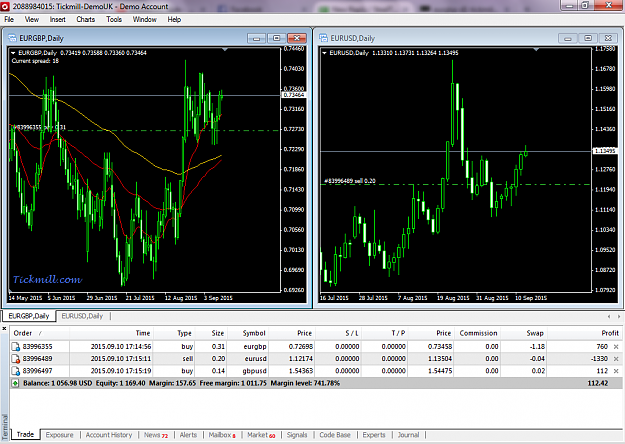Open the Window menu
This screenshot has height=444, width=625.
tap(144, 19)
